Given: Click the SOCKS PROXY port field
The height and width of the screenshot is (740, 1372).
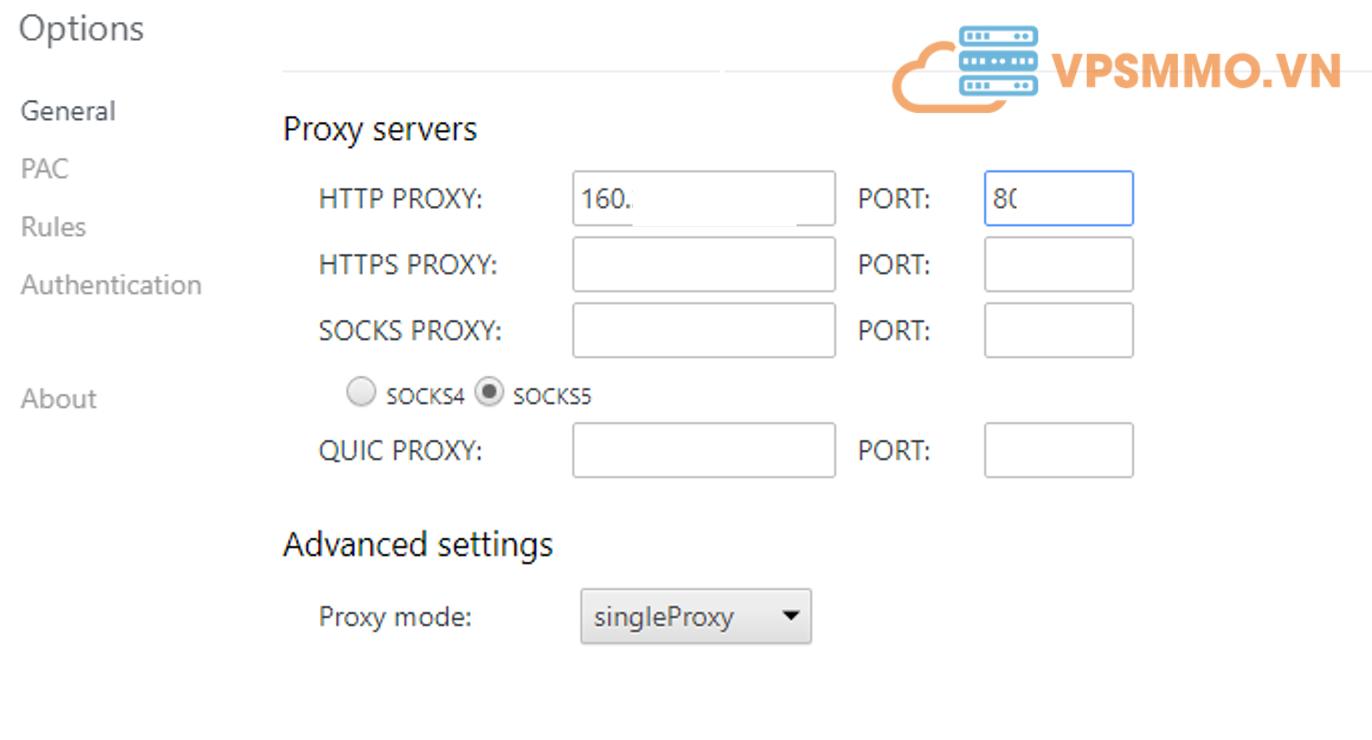Looking at the screenshot, I should point(1058,330).
